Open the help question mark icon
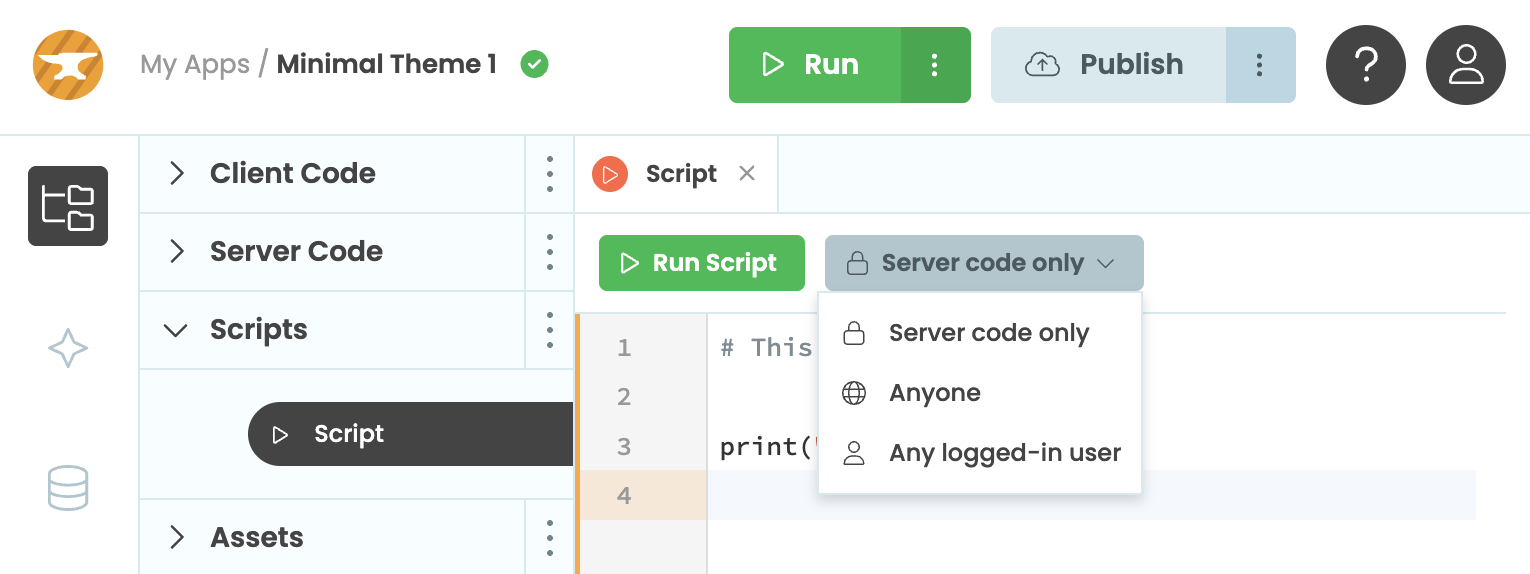This screenshot has height=574, width=1530. [1366, 65]
